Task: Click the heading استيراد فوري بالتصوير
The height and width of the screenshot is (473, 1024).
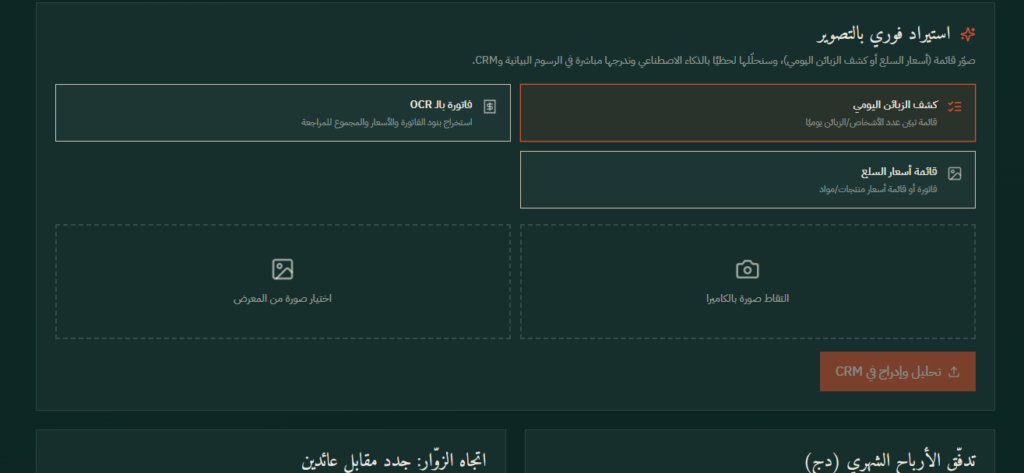Action: tap(884, 34)
